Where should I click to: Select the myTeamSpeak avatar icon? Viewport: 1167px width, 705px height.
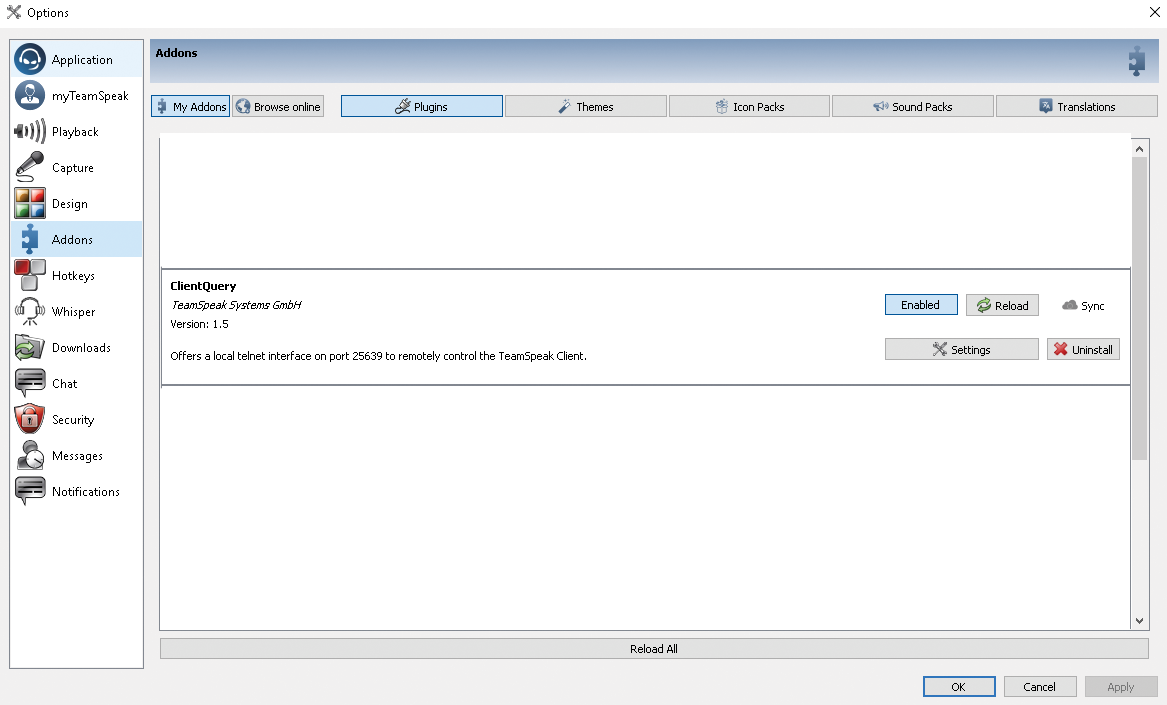[30, 95]
